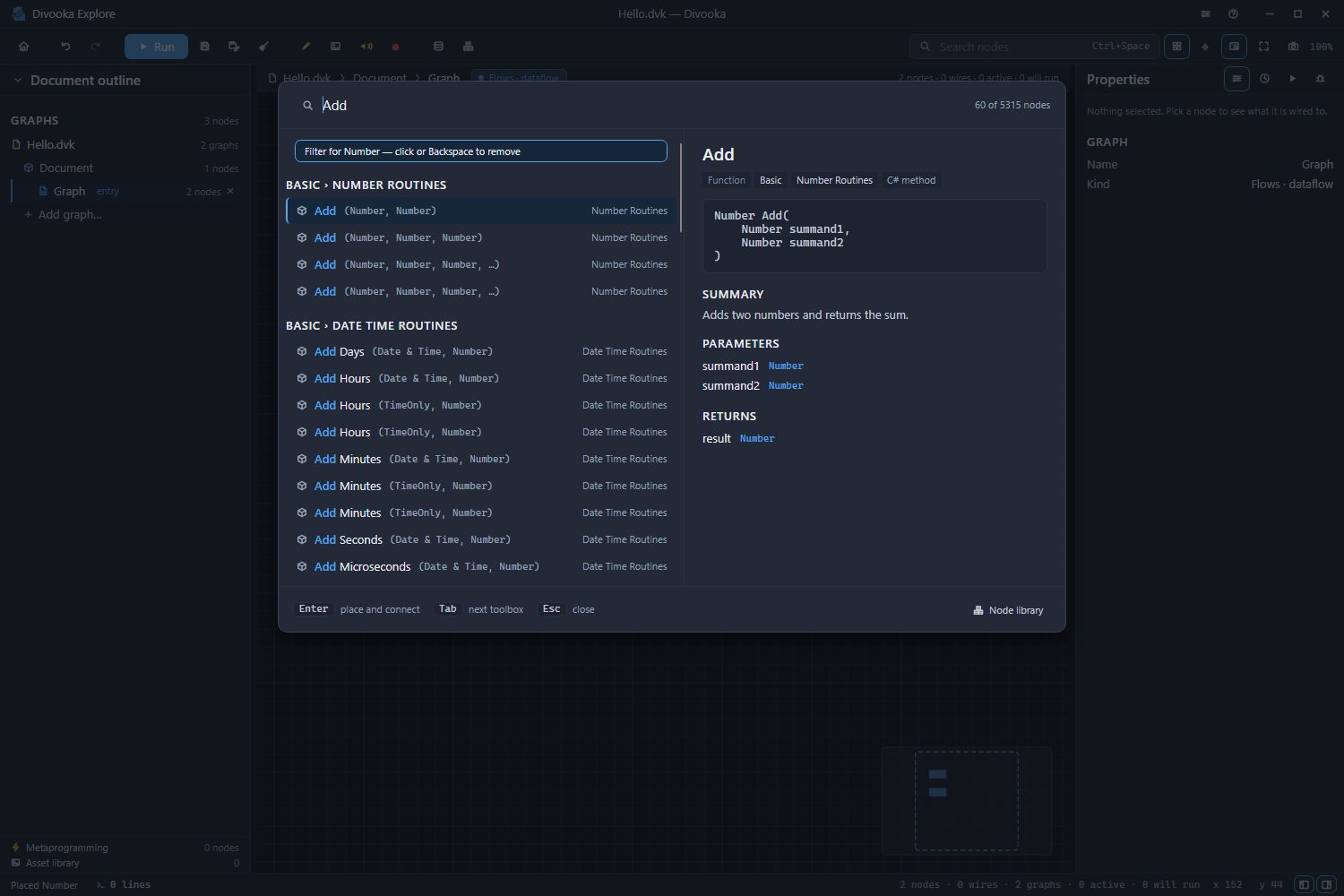Select Add Seconds (Date & Time, Number)
This screenshot has height=896, width=1344.
coord(481,539)
